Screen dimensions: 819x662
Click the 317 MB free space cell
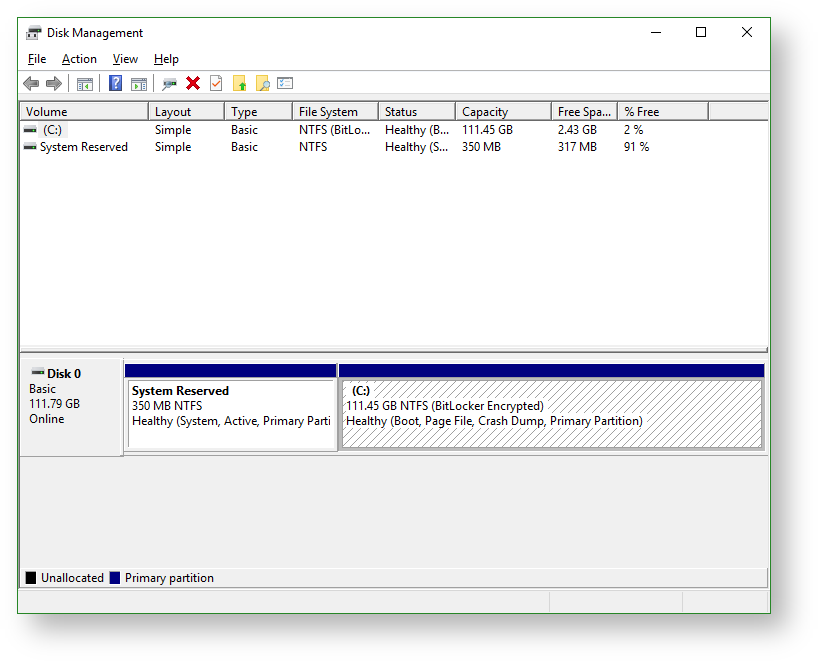(x=577, y=147)
